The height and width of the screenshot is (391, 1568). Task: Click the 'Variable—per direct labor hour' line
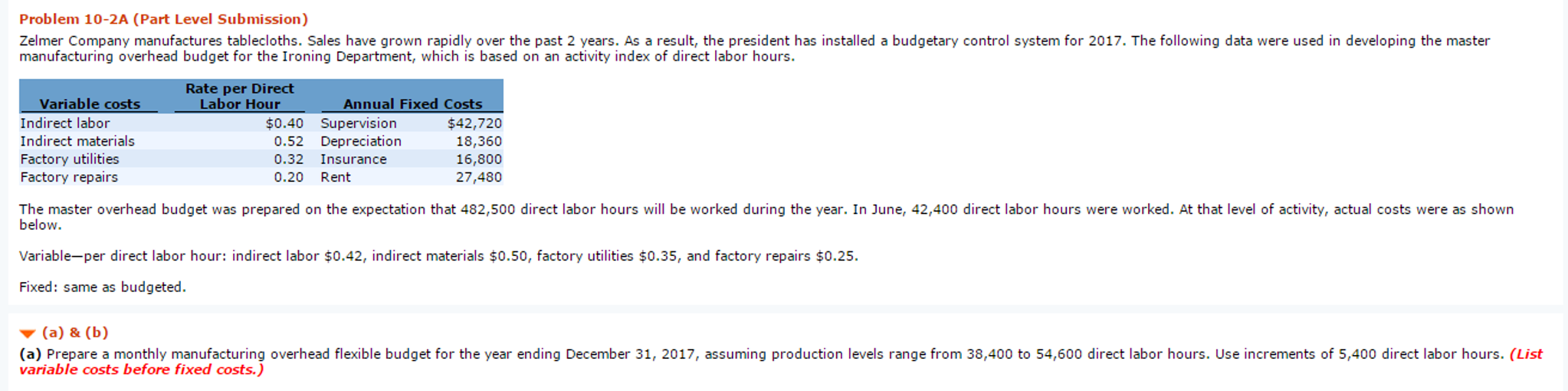438,256
